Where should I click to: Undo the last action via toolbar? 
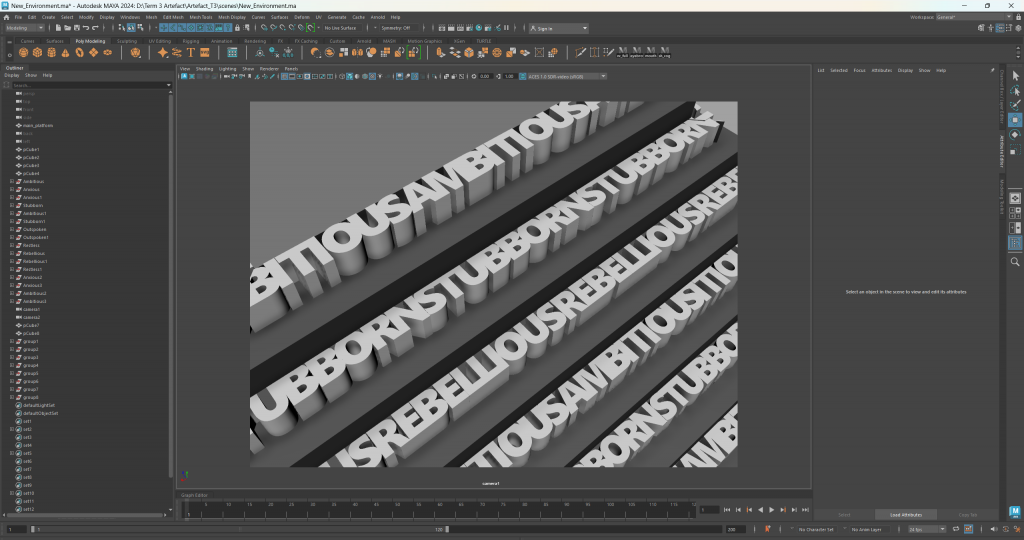pyautogui.click(x=86, y=28)
